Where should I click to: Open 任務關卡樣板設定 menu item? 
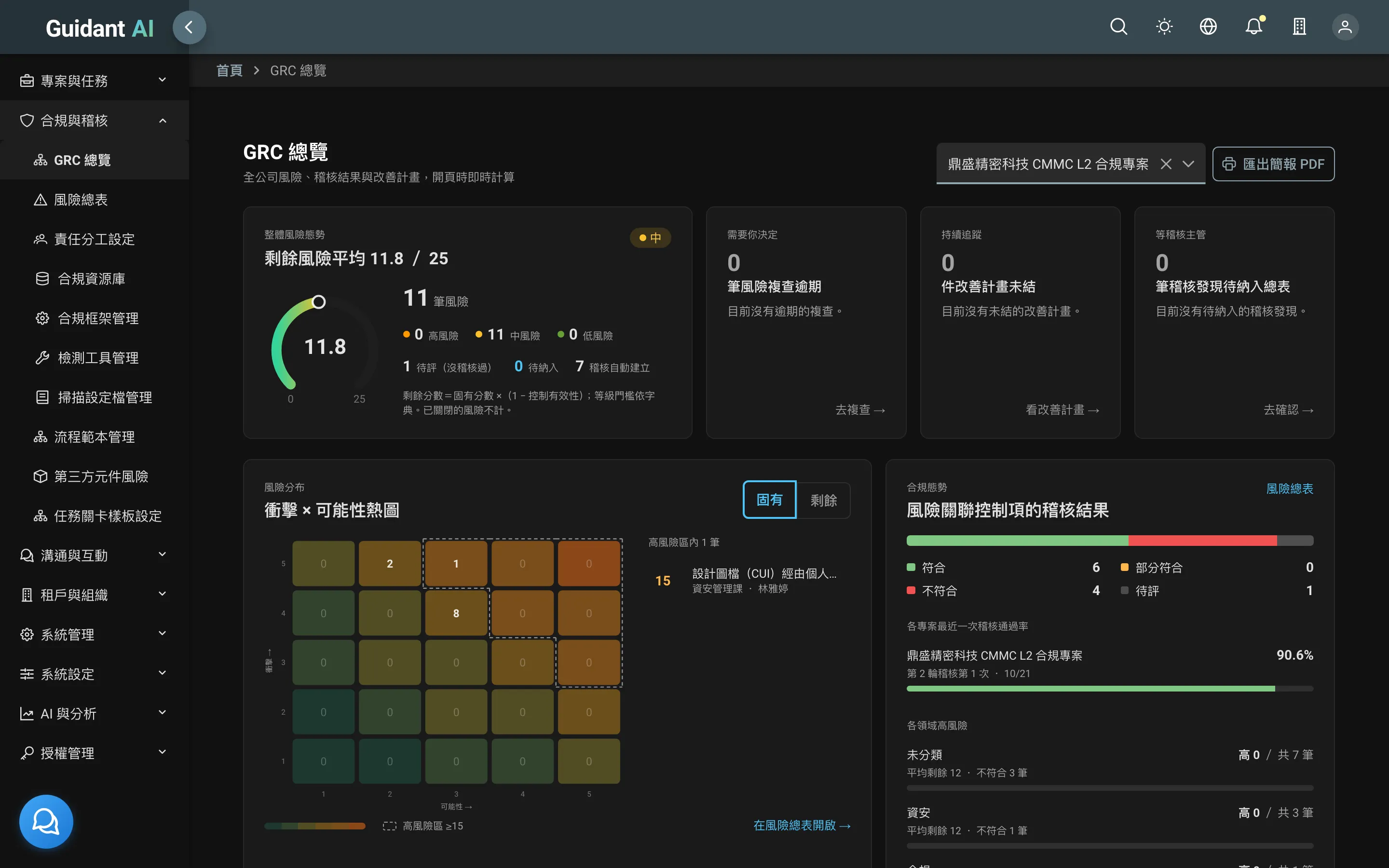pyautogui.click(x=95, y=516)
